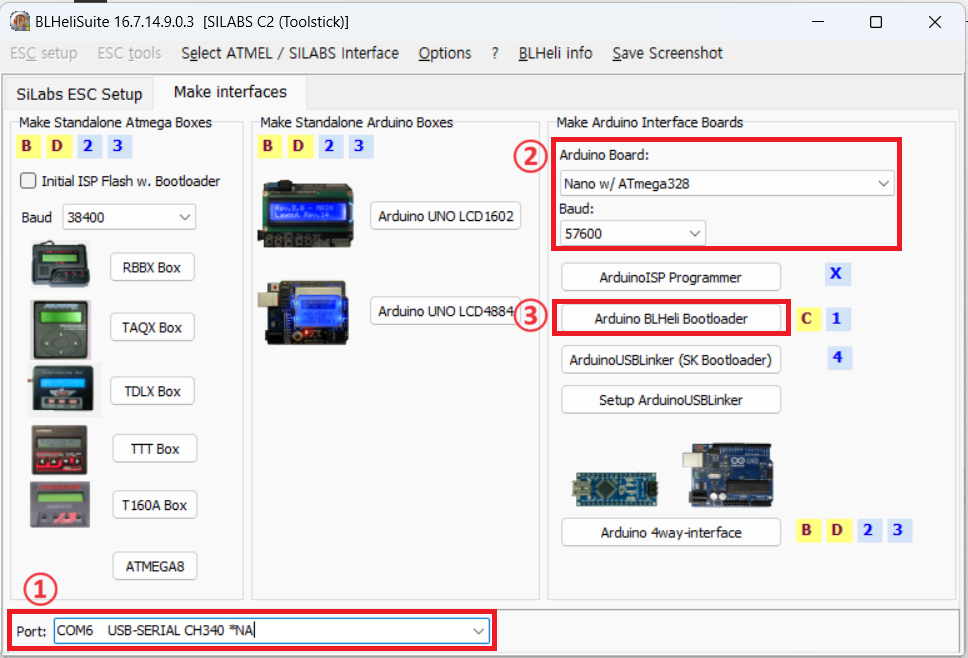Screen dimensions: 968x658
Task: Switch to the SiLabs ESC Setup tab
Action: point(79,94)
